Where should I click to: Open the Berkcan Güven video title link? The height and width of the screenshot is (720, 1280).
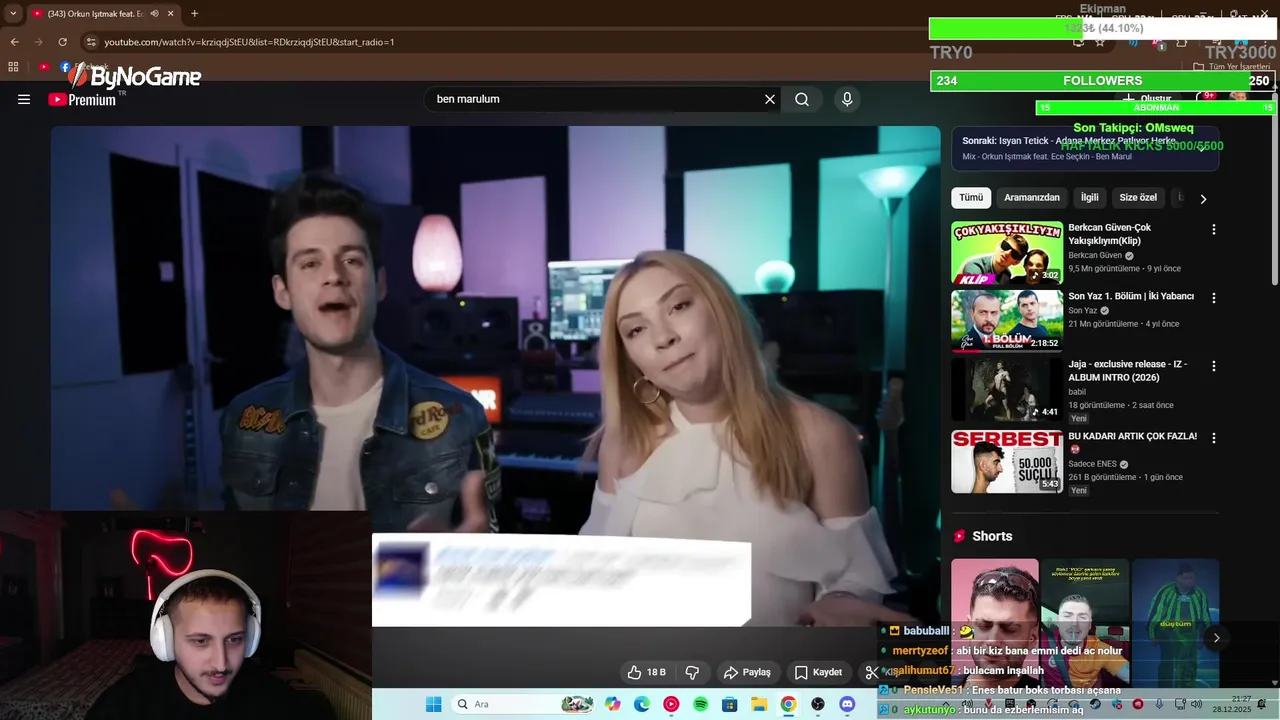1109,234
